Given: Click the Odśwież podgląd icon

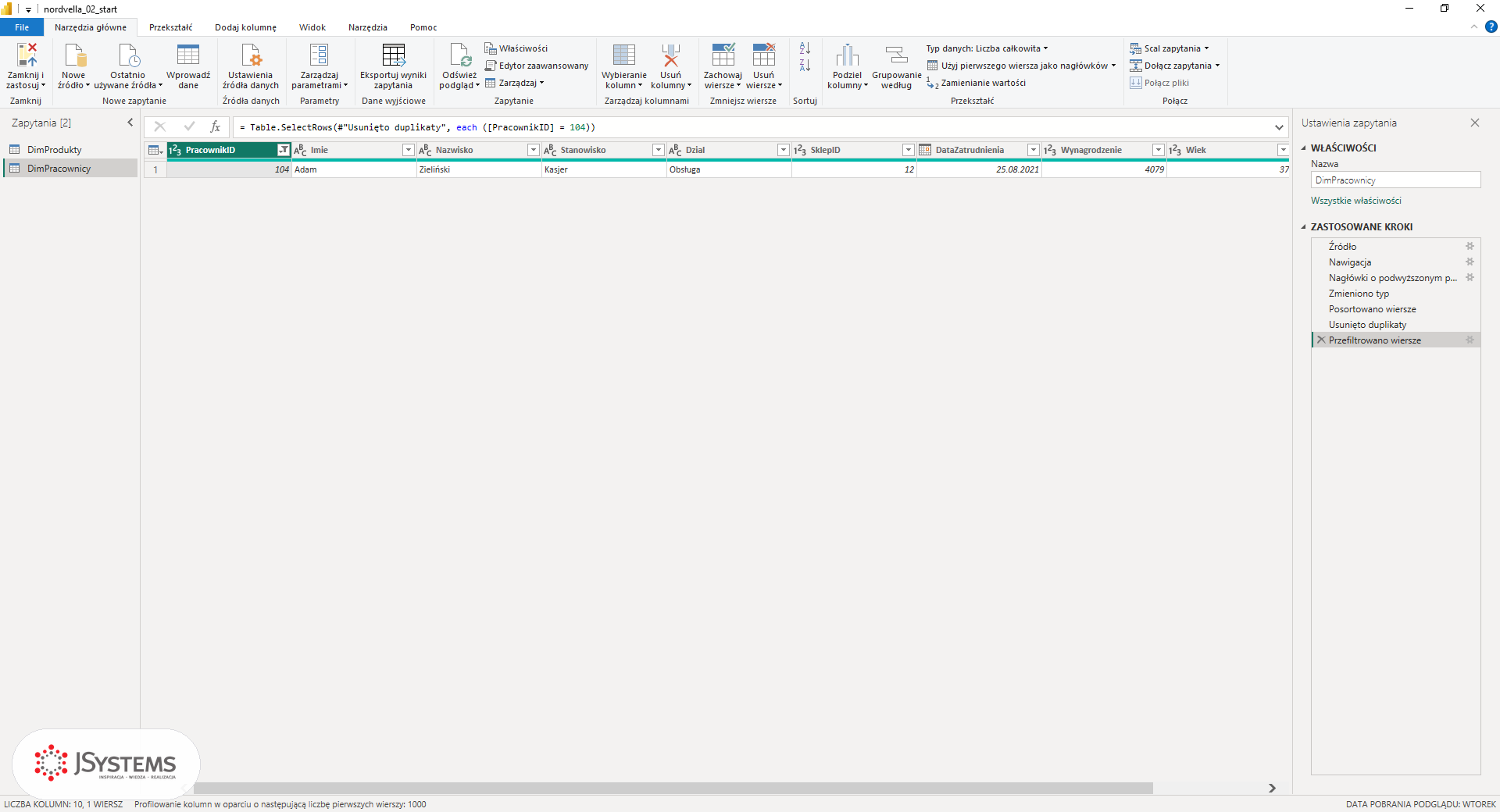Looking at the screenshot, I should point(459,55).
